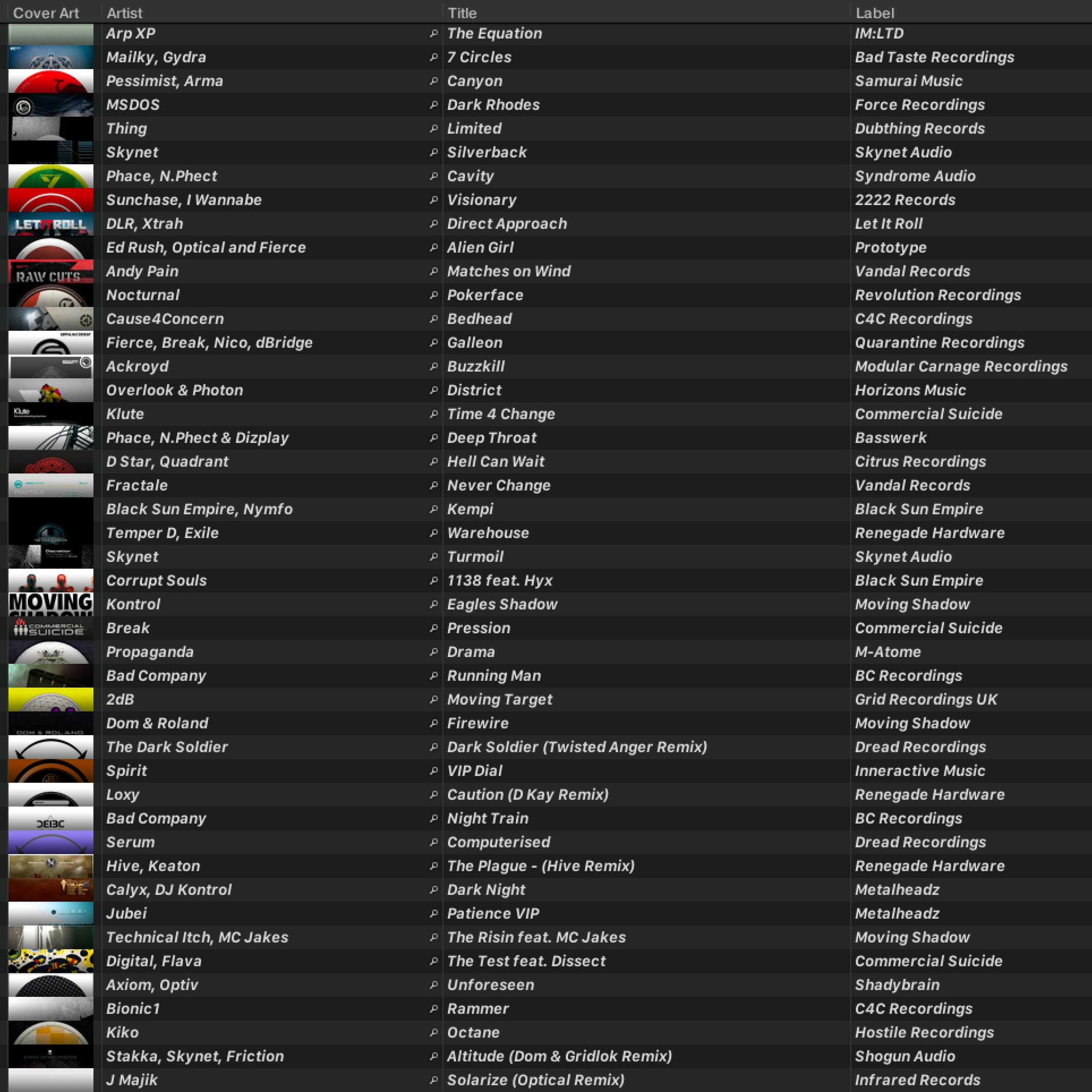Image resolution: width=1092 pixels, height=1092 pixels.
Task: Select the Raw Cuts cover thumbnail
Action: [x=51, y=272]
